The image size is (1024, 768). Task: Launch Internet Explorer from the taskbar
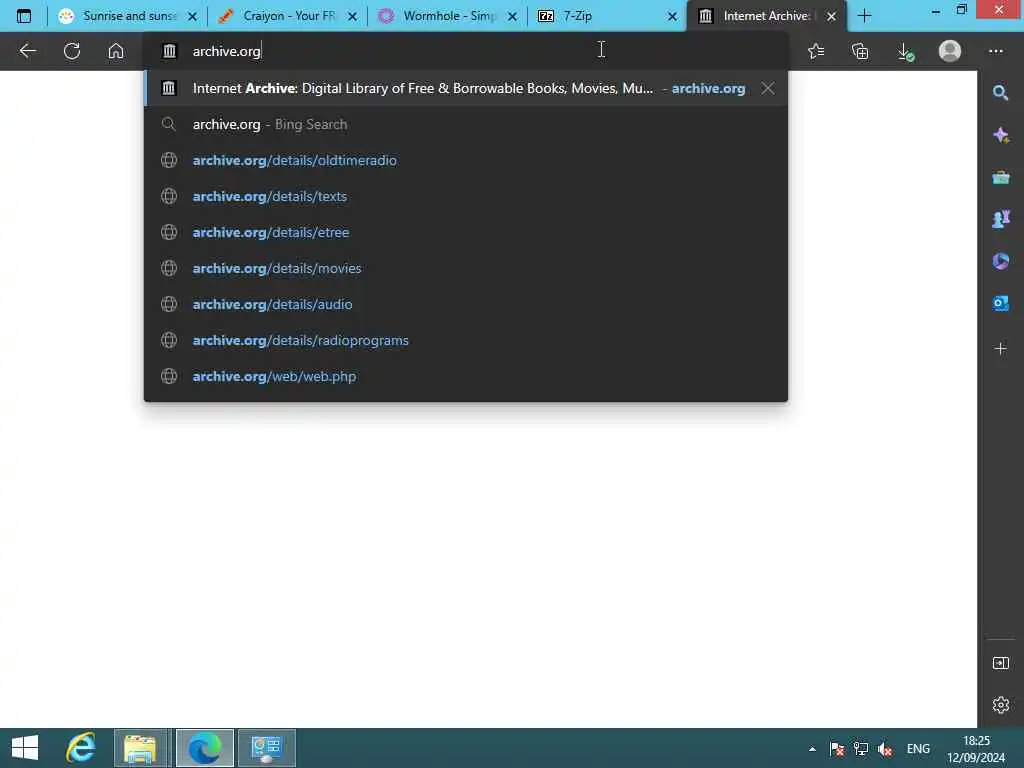coord(80,748)
